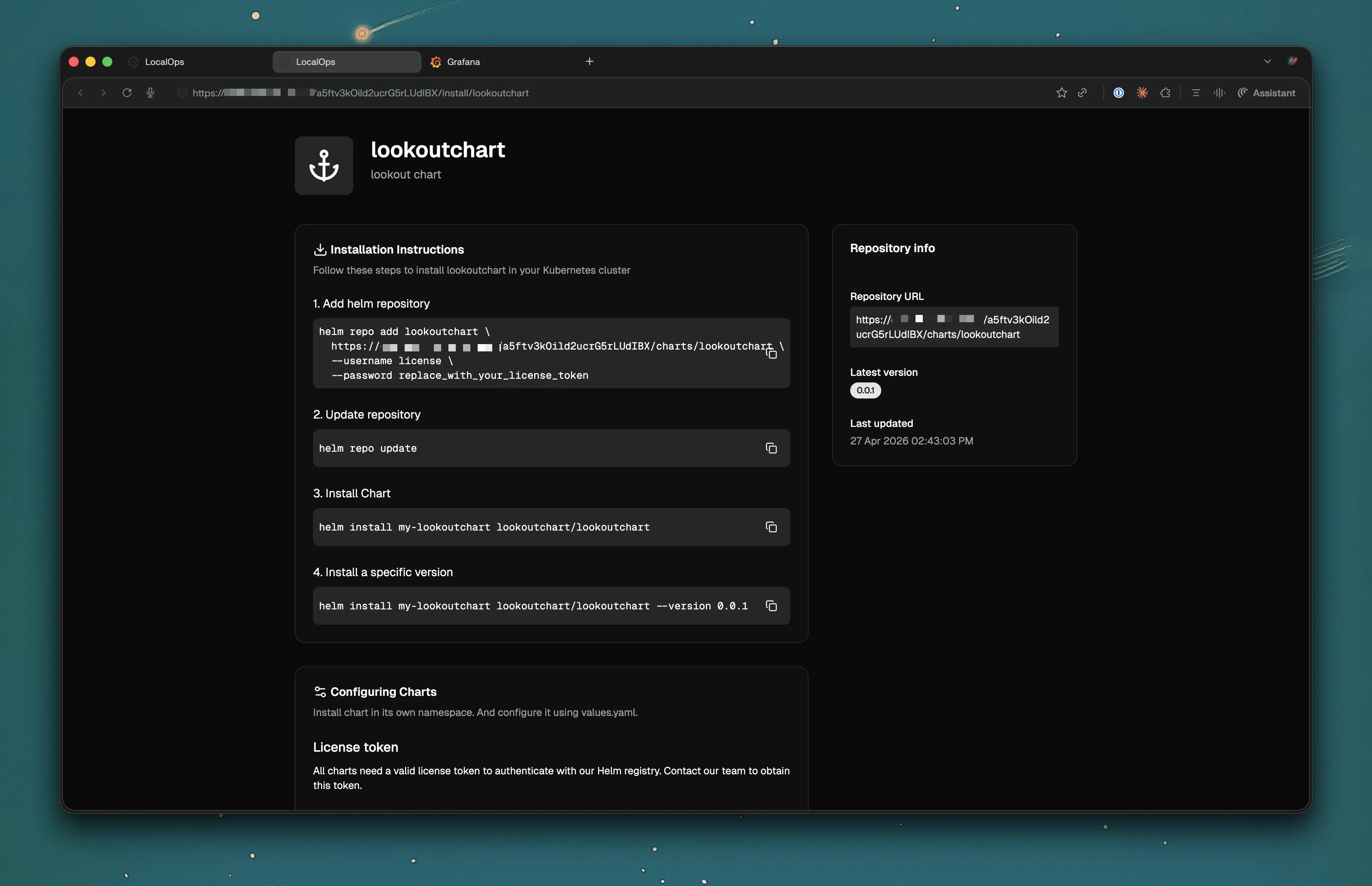Switch to the first LocalOps tab
This screenshot has width=1372, height=886.
pyautogui.click(x=196, y=62)
